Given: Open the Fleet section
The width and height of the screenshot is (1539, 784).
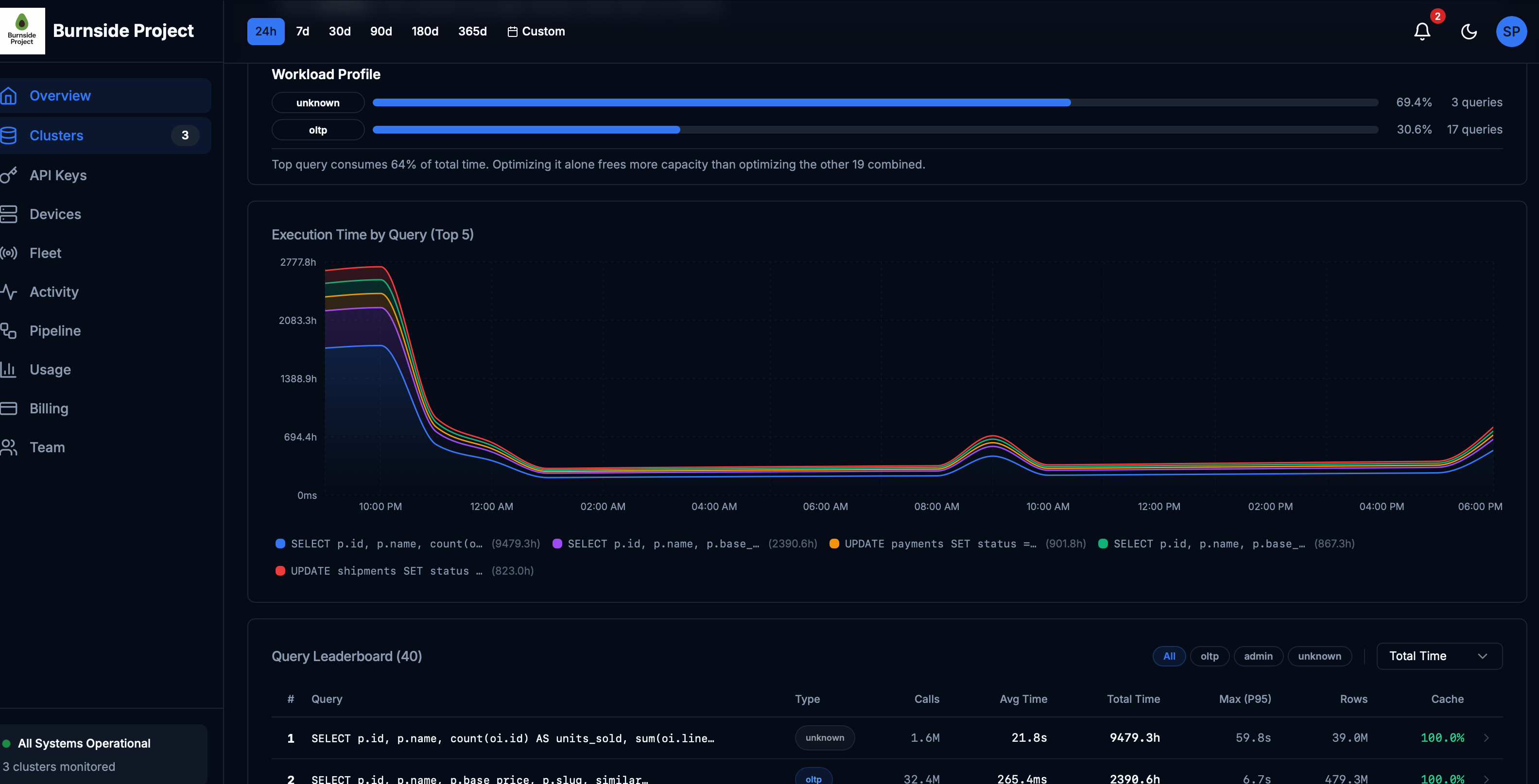Looking at the screenshot, I should click(45, 253).
